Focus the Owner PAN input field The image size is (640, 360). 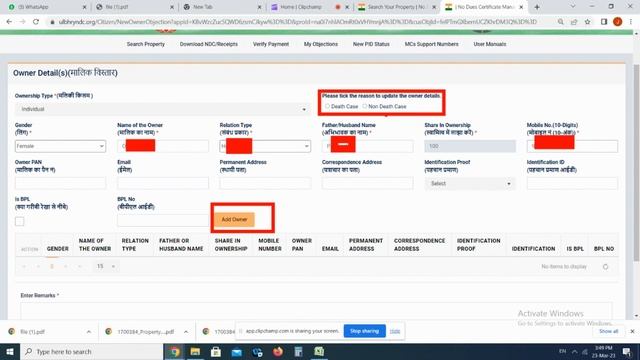(x=60, y=183)
